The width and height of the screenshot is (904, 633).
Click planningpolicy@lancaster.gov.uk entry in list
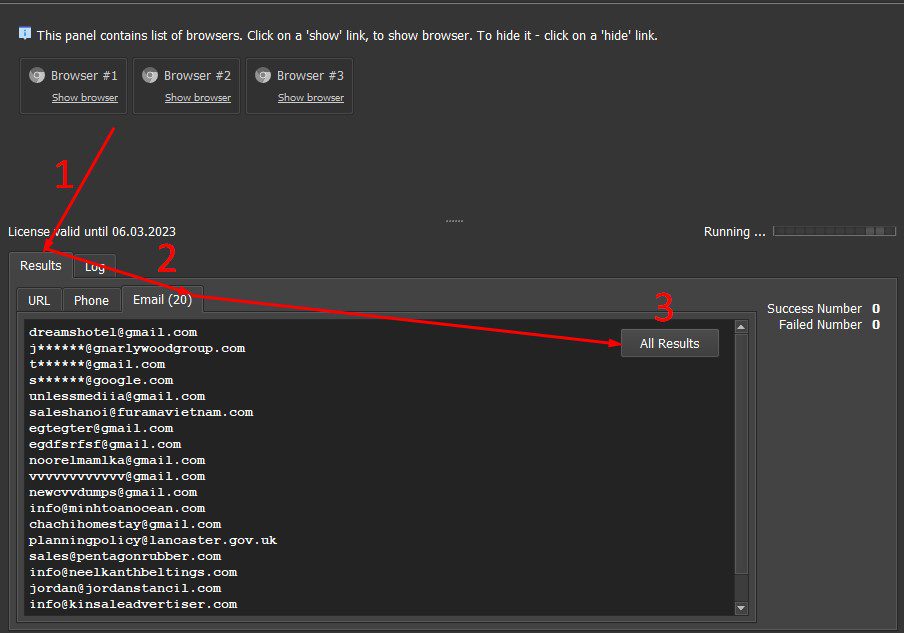tap(153, 541)
